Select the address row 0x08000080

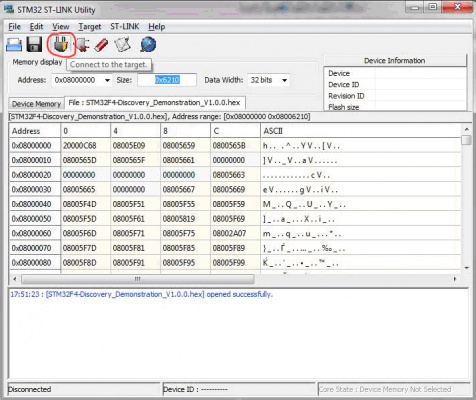[35, 263]
